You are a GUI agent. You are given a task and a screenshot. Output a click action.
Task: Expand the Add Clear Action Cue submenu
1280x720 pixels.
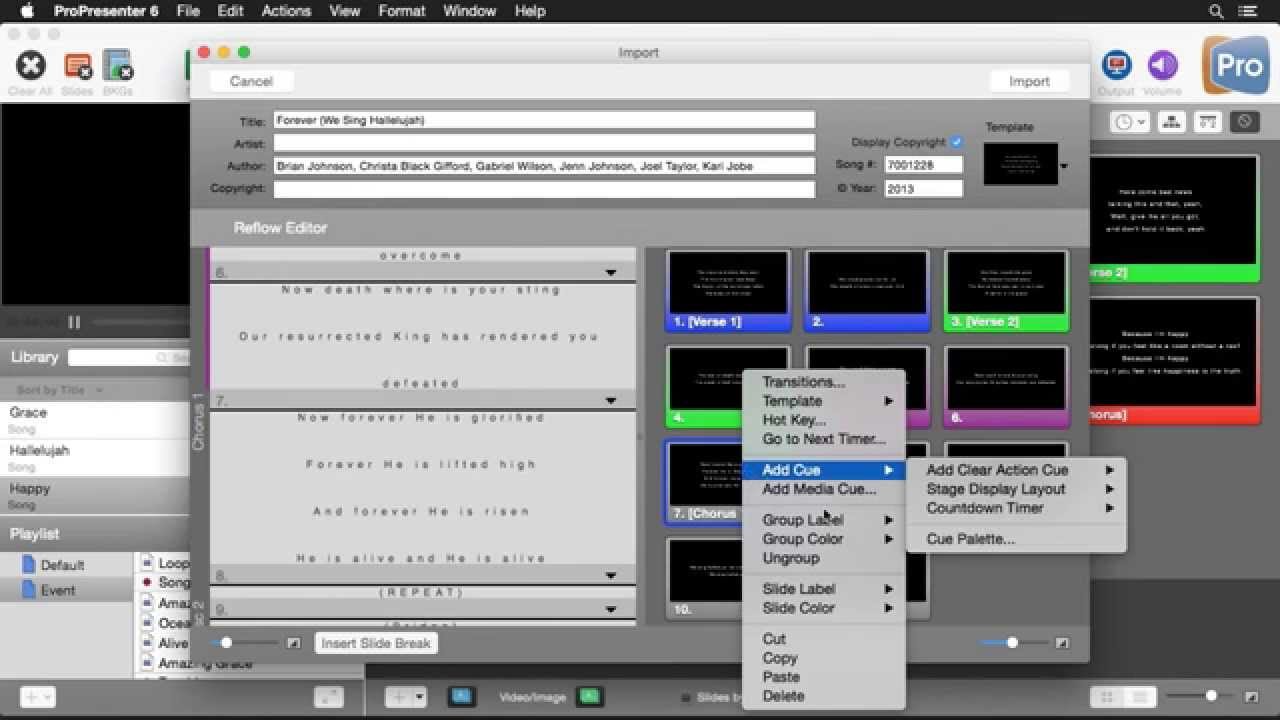pos(1016,470)
